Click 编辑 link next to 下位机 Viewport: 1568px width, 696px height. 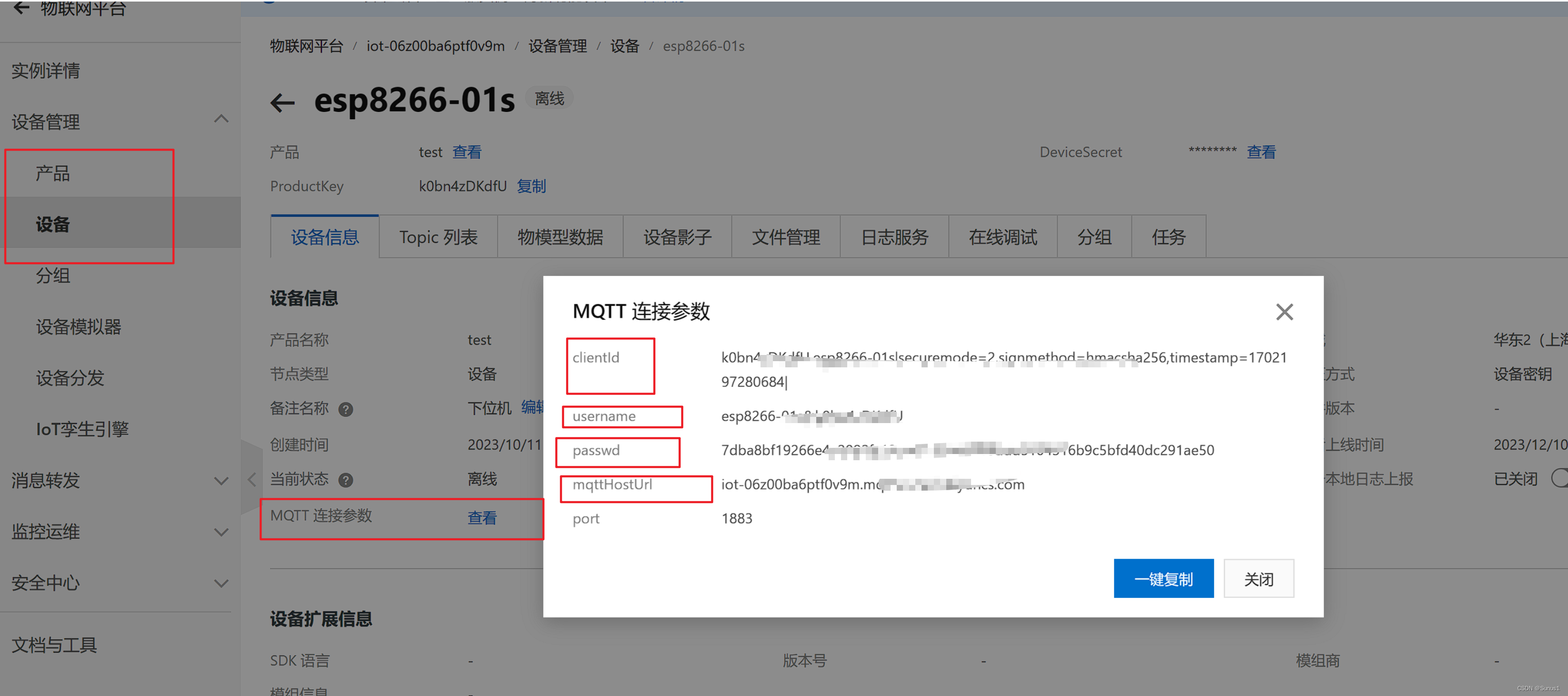[532, 408]
